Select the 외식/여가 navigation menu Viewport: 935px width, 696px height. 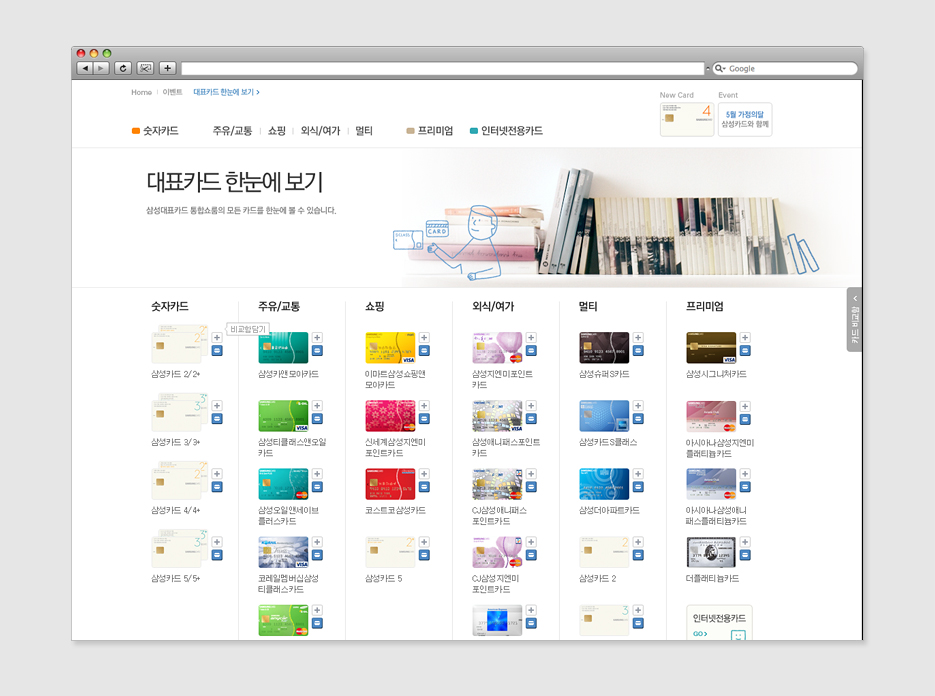(x=320, y=131)
